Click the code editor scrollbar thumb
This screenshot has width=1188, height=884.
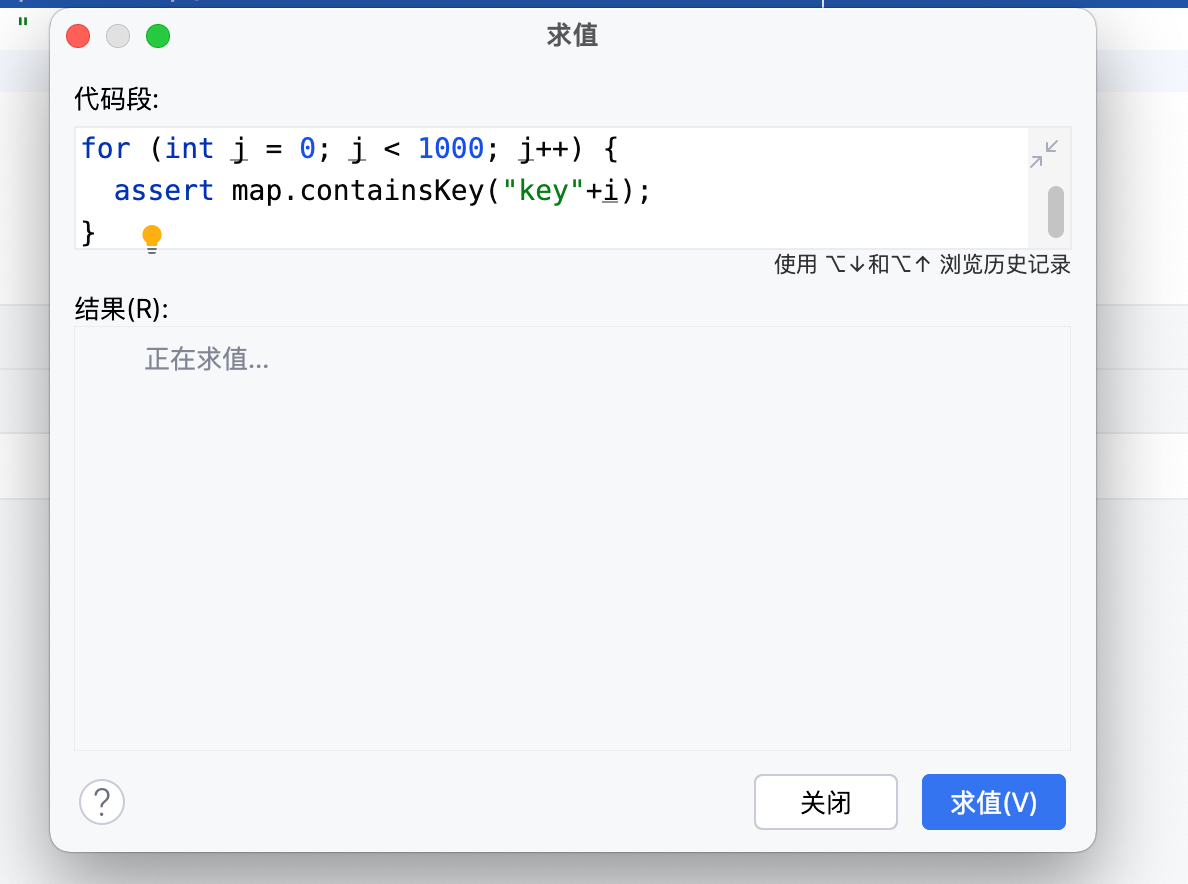(1055, 211)
